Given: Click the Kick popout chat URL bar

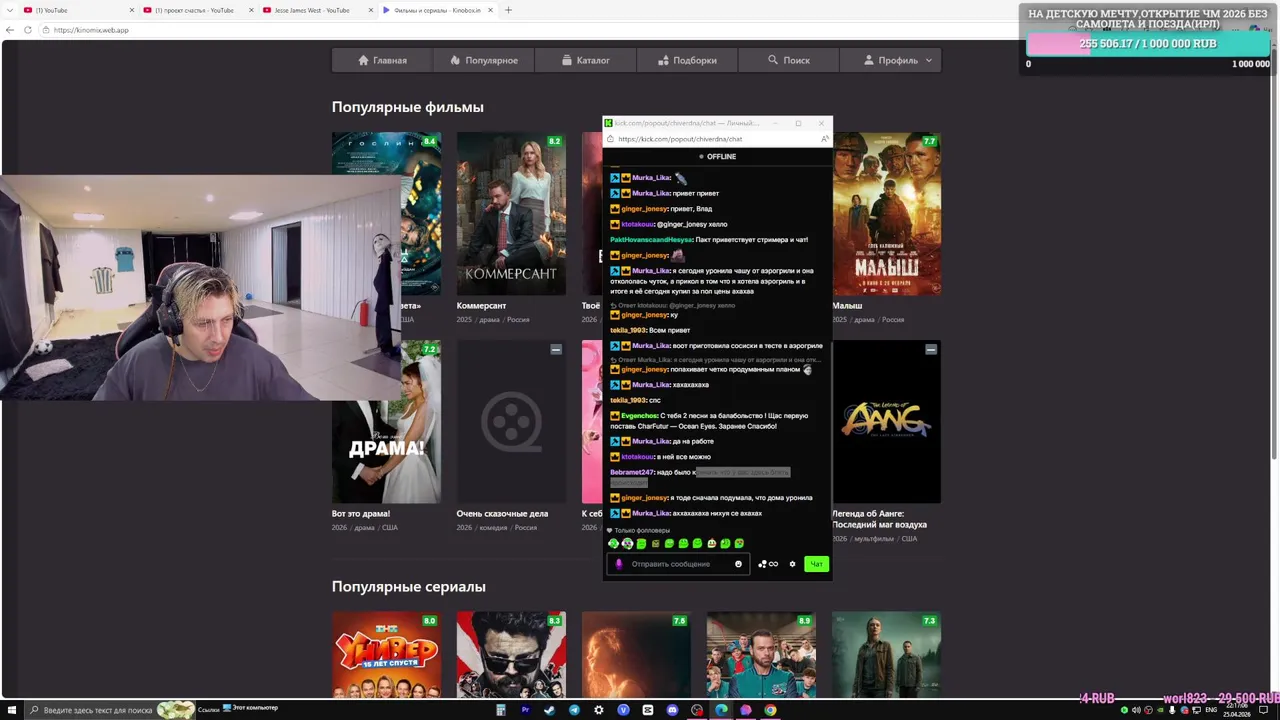Looking at the screenshot, I should click(x=716, y=139).
